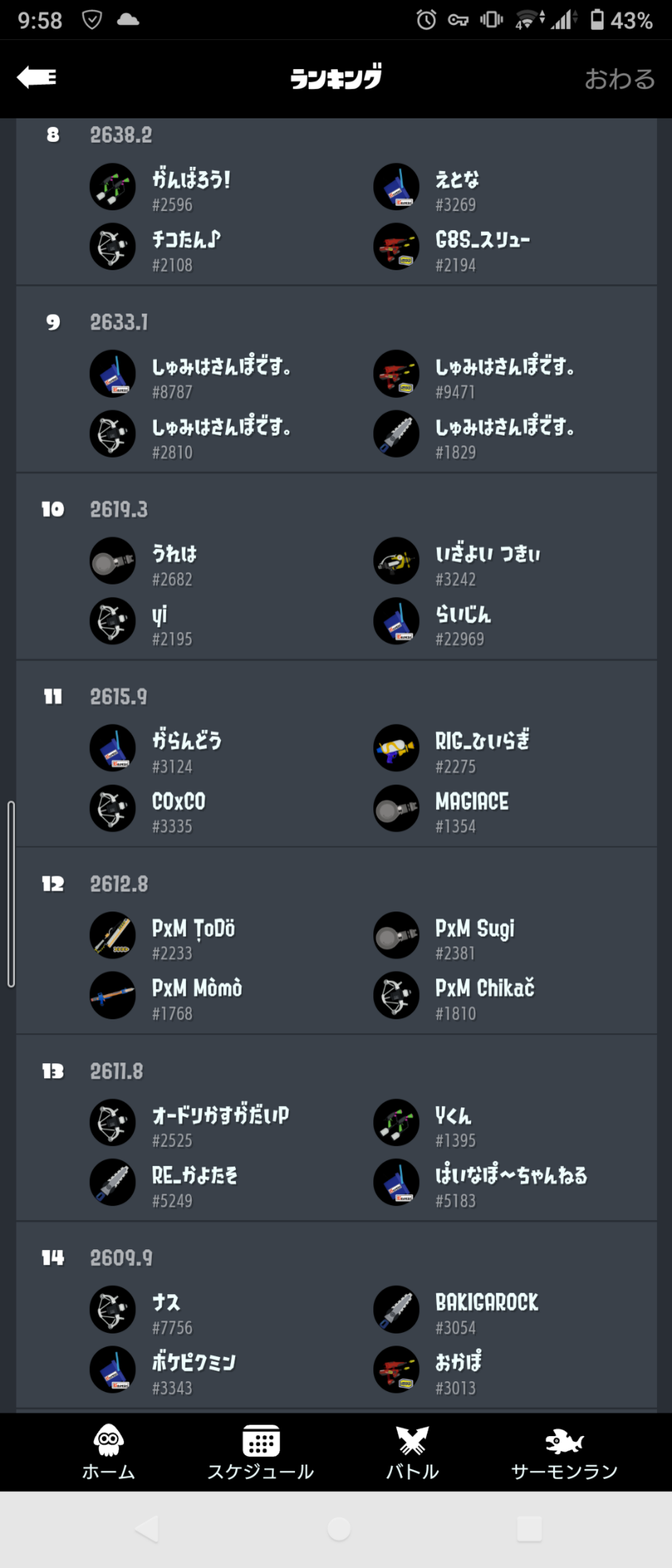Open the ホーム tab
This screenshot has height=1568, width=672.
pos(108,1452)
